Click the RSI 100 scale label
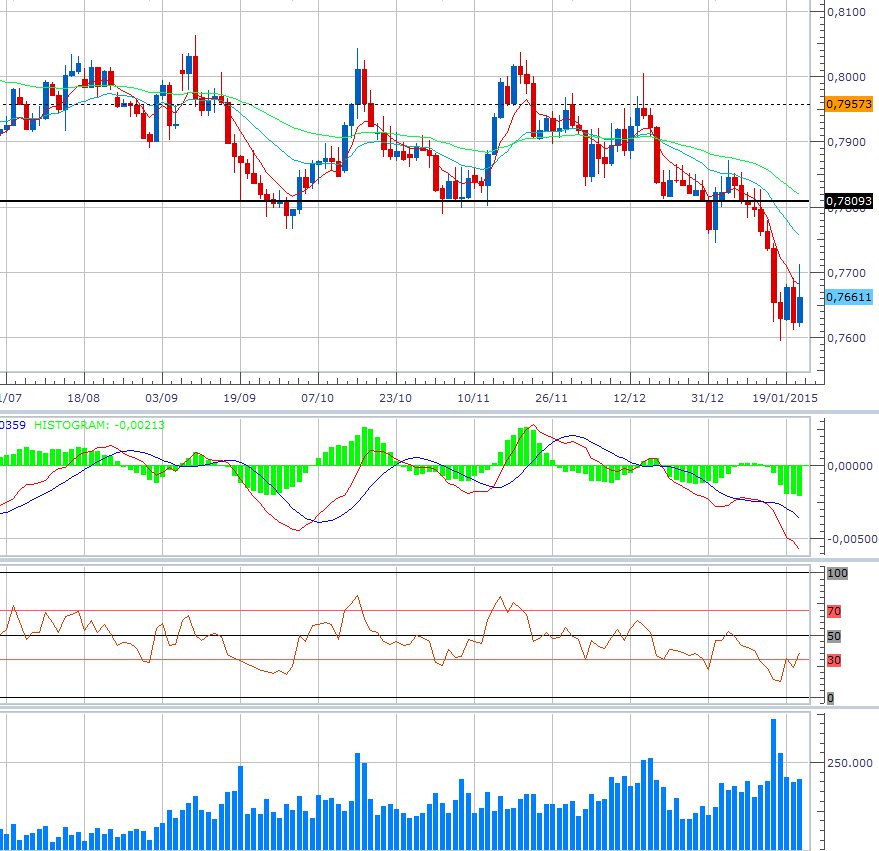The height and width of the screenshot is (851, 879). tap(834, 573)
